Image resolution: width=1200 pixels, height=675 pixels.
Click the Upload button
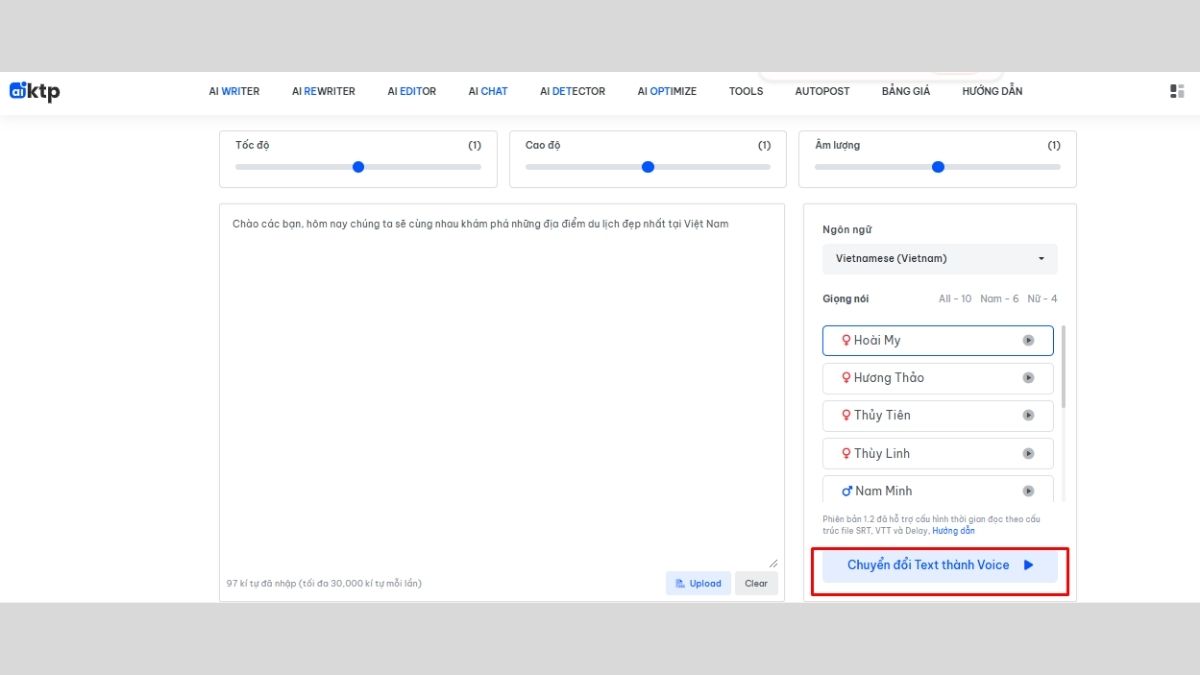698,583
